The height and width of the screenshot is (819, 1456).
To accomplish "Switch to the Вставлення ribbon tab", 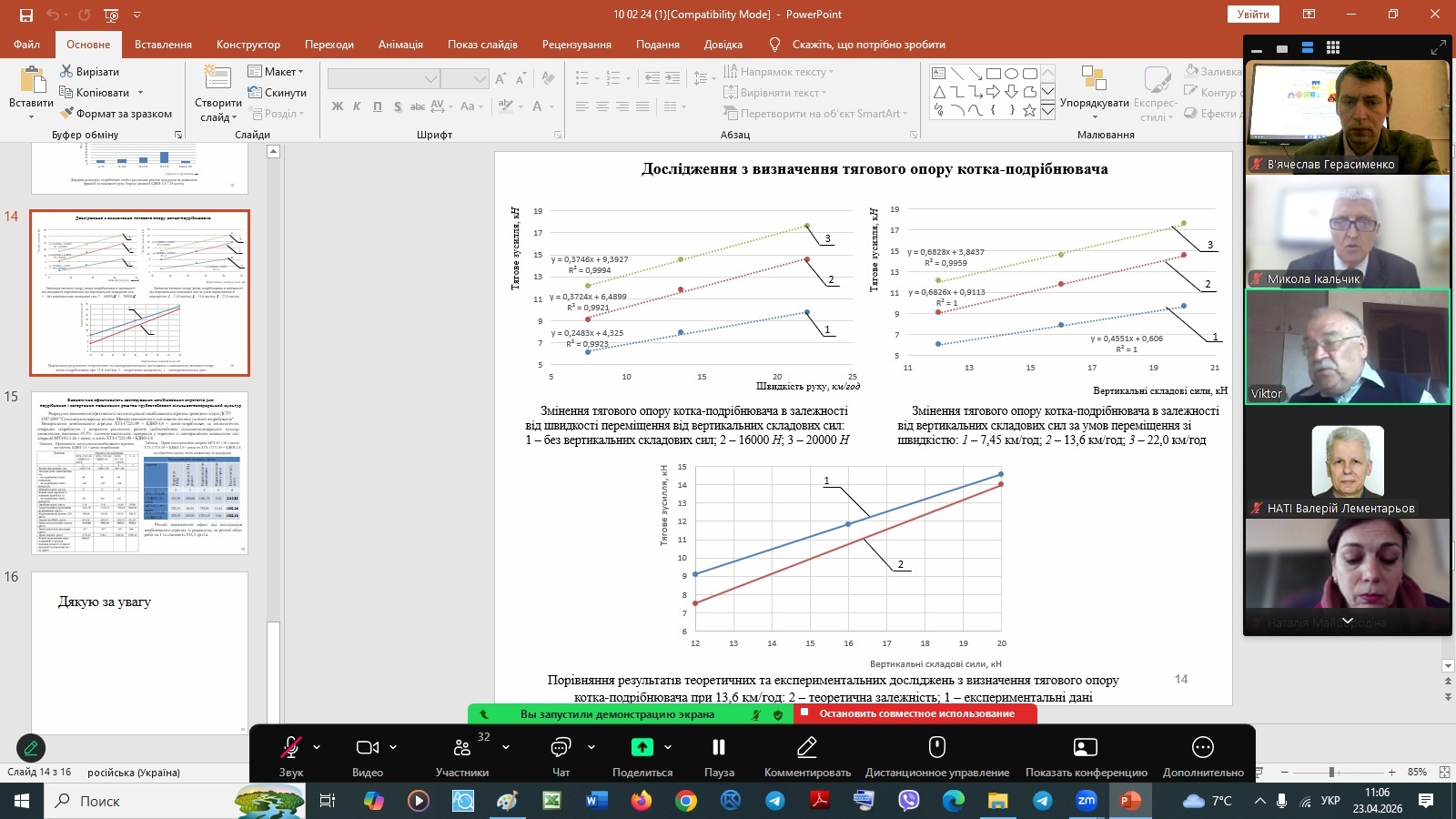I will [x=163, y=45].
